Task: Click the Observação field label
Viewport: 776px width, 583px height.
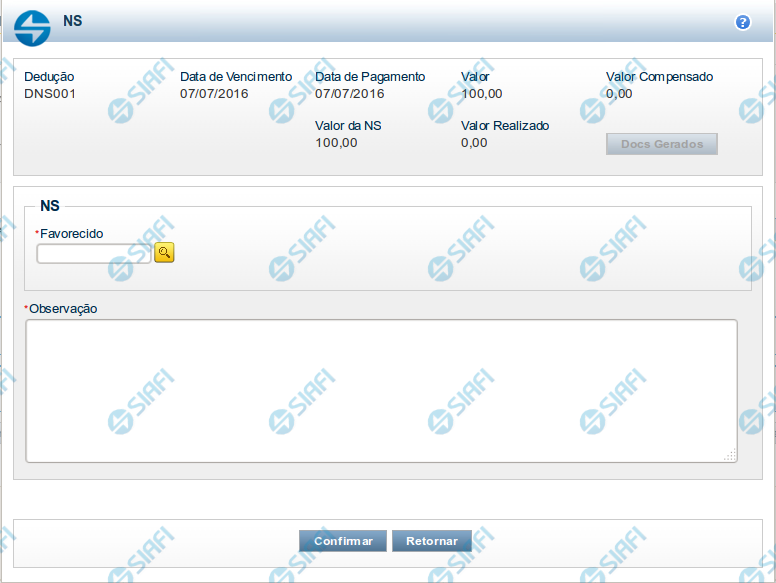Action: pos(62,309)
